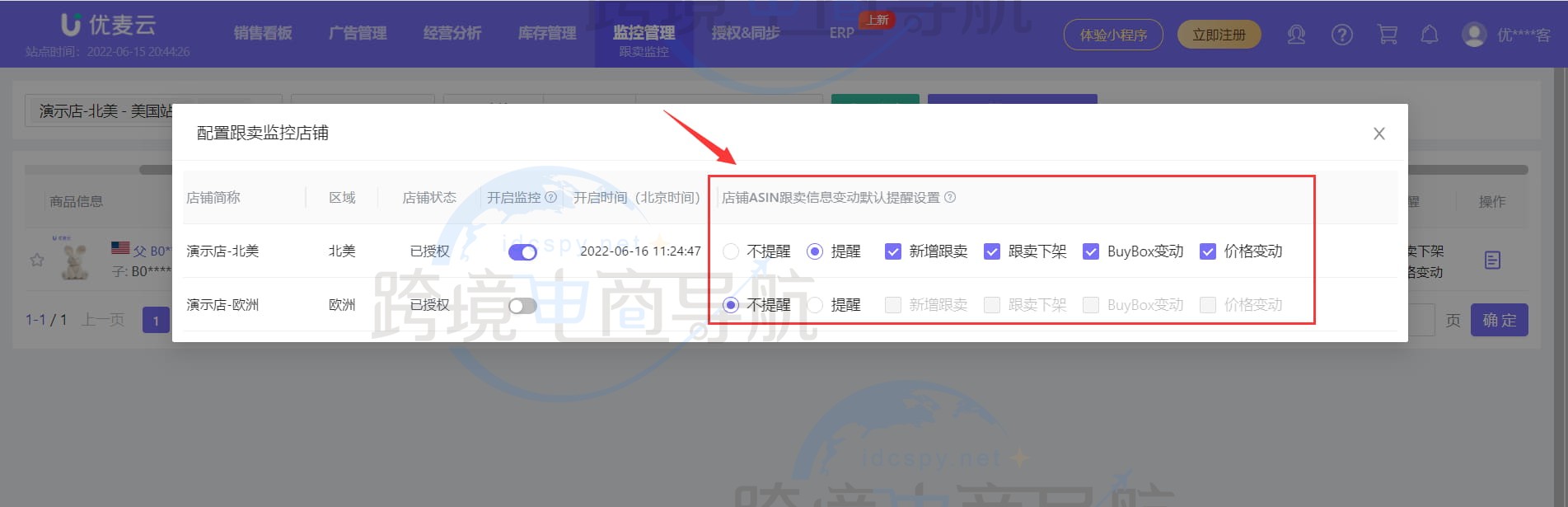1568x507 pixels.
Task: Click the user avatar icon
Action: tap(1473, 35)
